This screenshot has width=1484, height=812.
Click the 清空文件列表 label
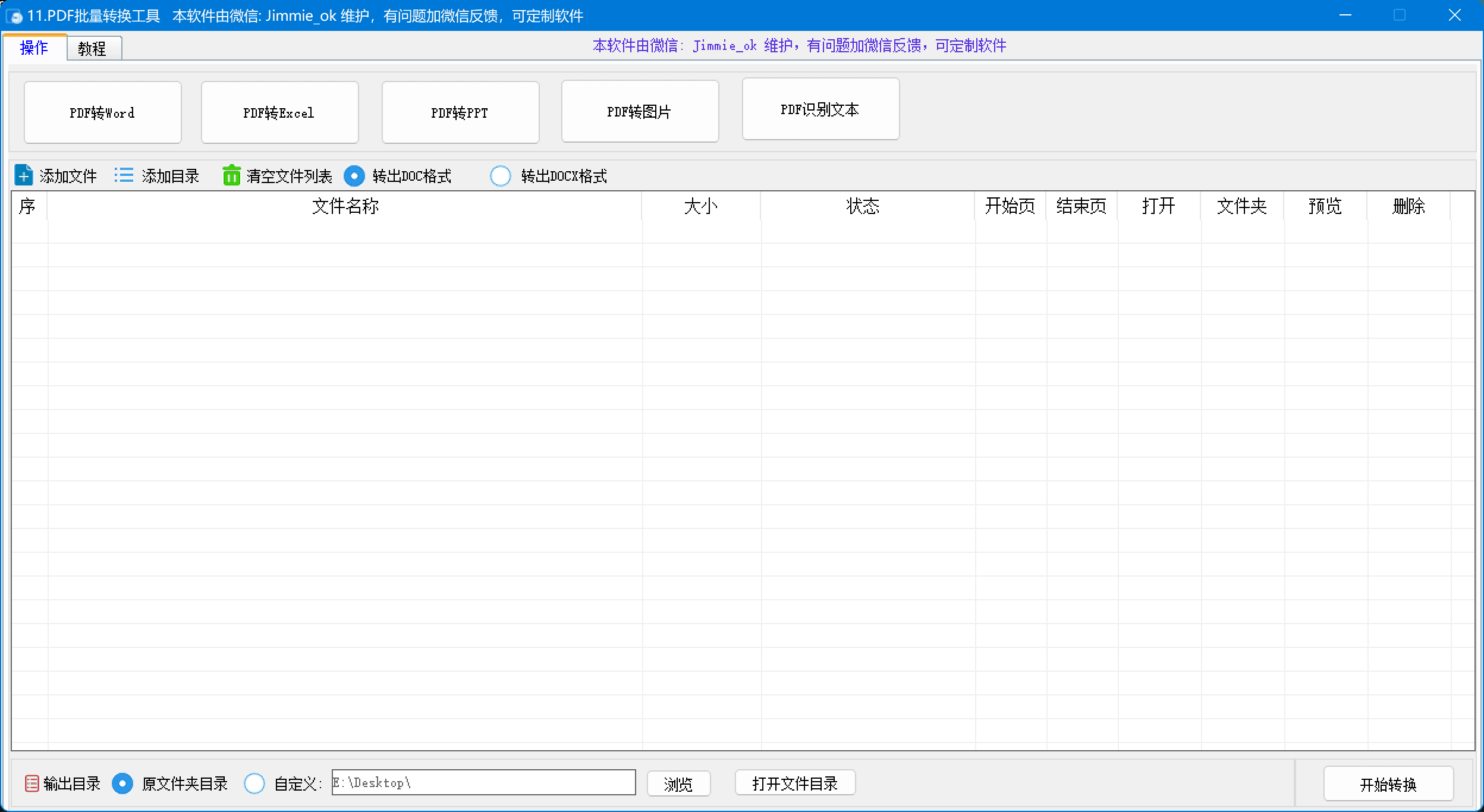(290, 176)
